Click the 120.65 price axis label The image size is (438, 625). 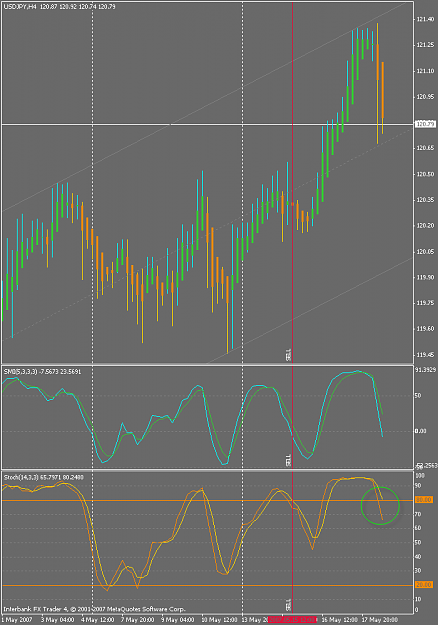tap(425, 148)
